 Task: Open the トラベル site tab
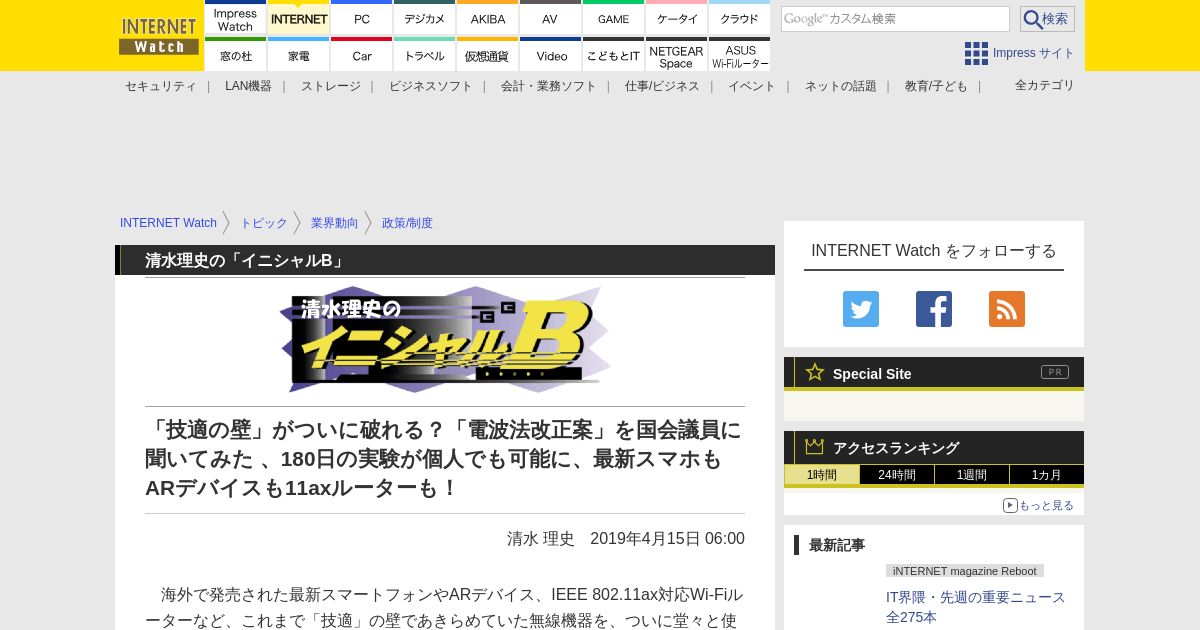pos(425,55)
